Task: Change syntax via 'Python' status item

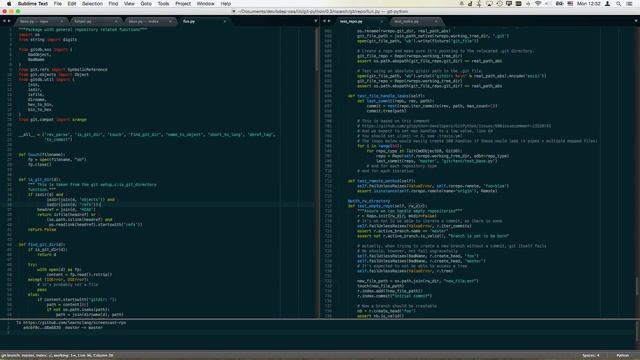Action: coord(622,356)
